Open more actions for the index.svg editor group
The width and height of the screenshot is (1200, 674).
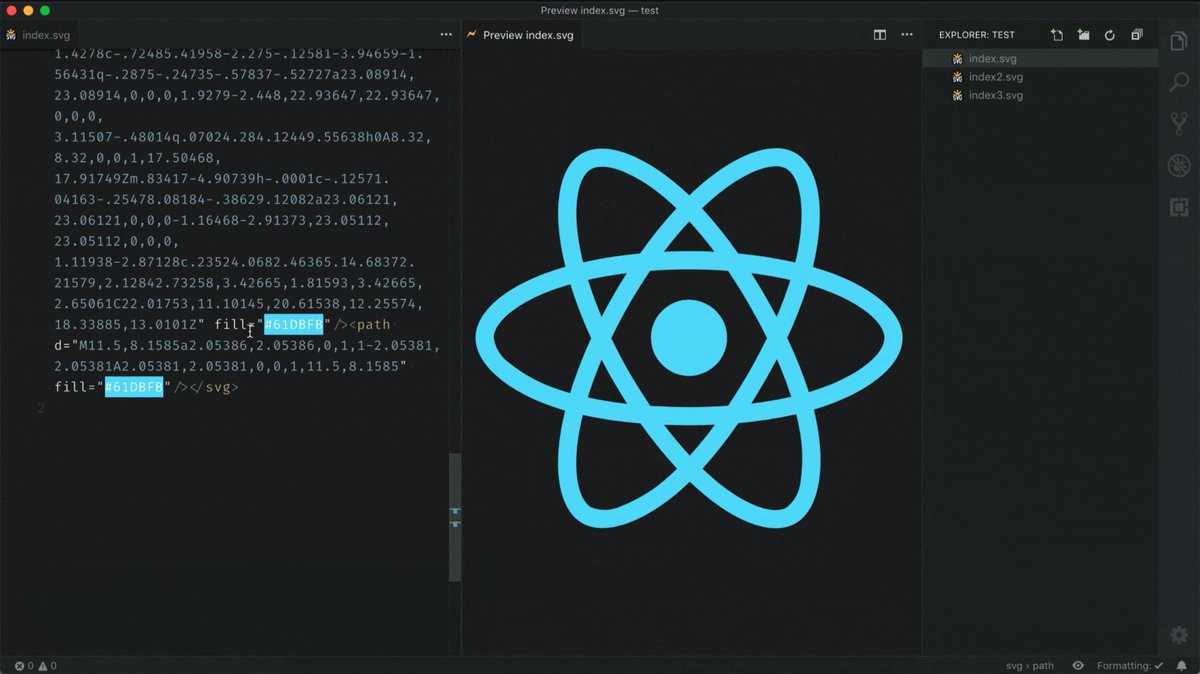click(445, 35)
